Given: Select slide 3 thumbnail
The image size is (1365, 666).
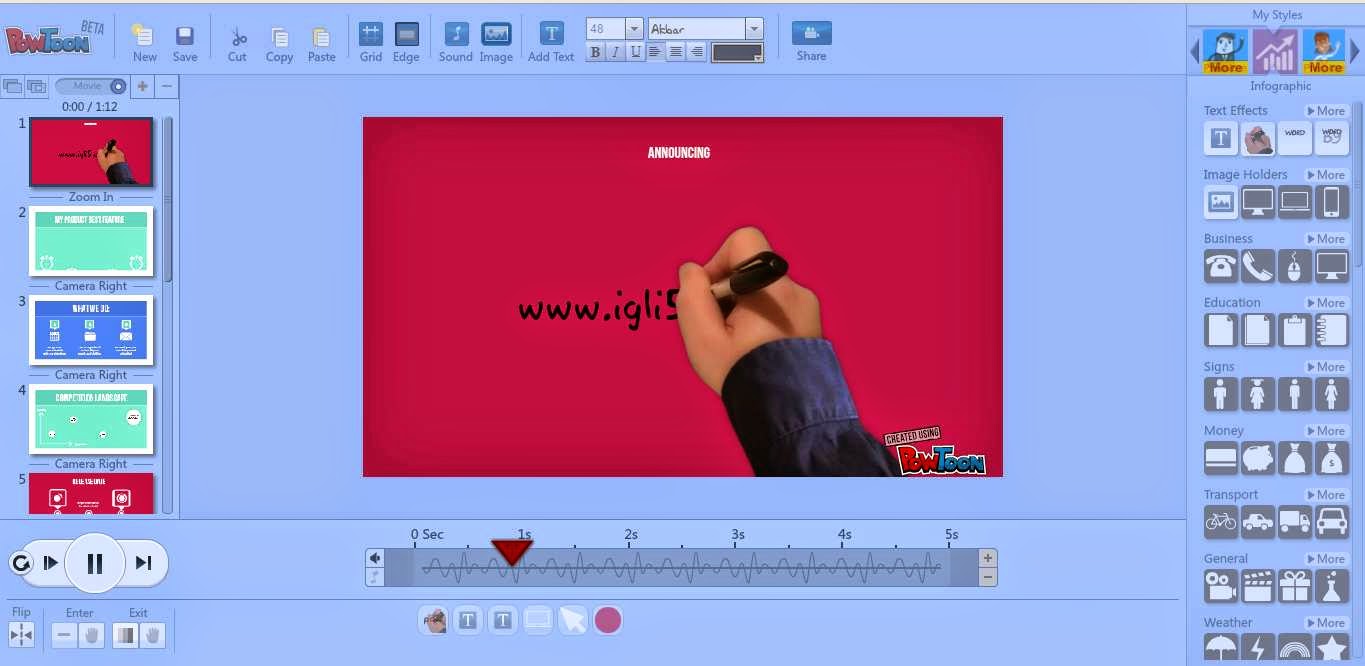Looking at the screenshot, I should coord(91,330).
